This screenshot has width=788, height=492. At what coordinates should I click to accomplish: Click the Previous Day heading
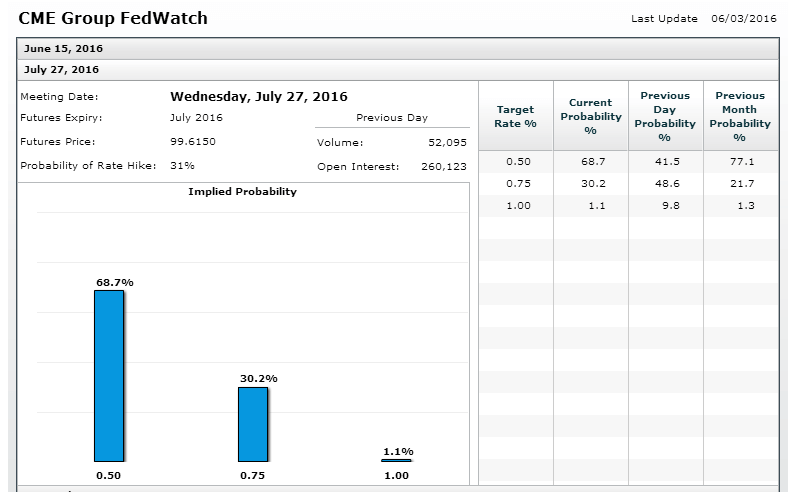point(392,118)
